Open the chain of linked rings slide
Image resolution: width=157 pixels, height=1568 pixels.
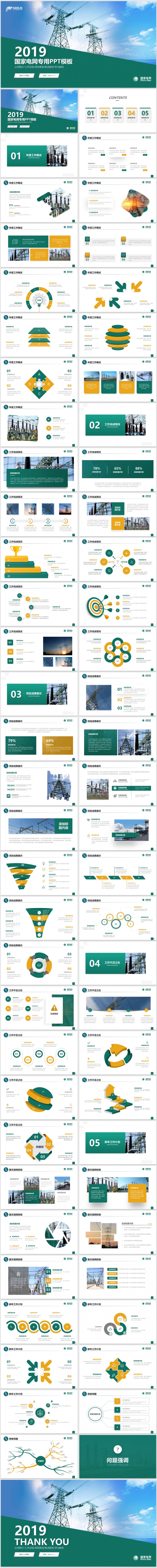[39, 1322]
